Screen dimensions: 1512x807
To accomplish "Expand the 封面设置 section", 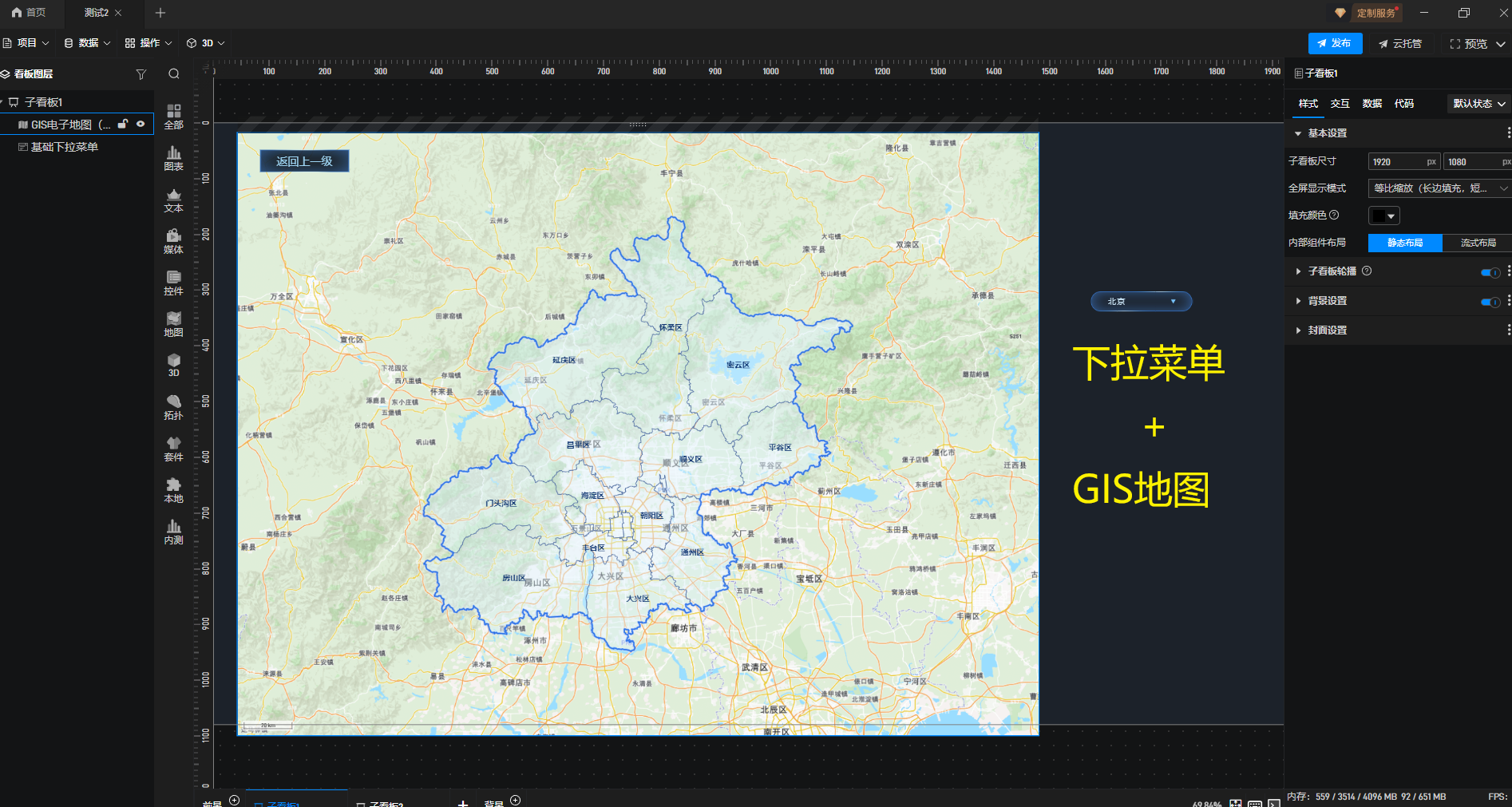I will [1327, 330].
